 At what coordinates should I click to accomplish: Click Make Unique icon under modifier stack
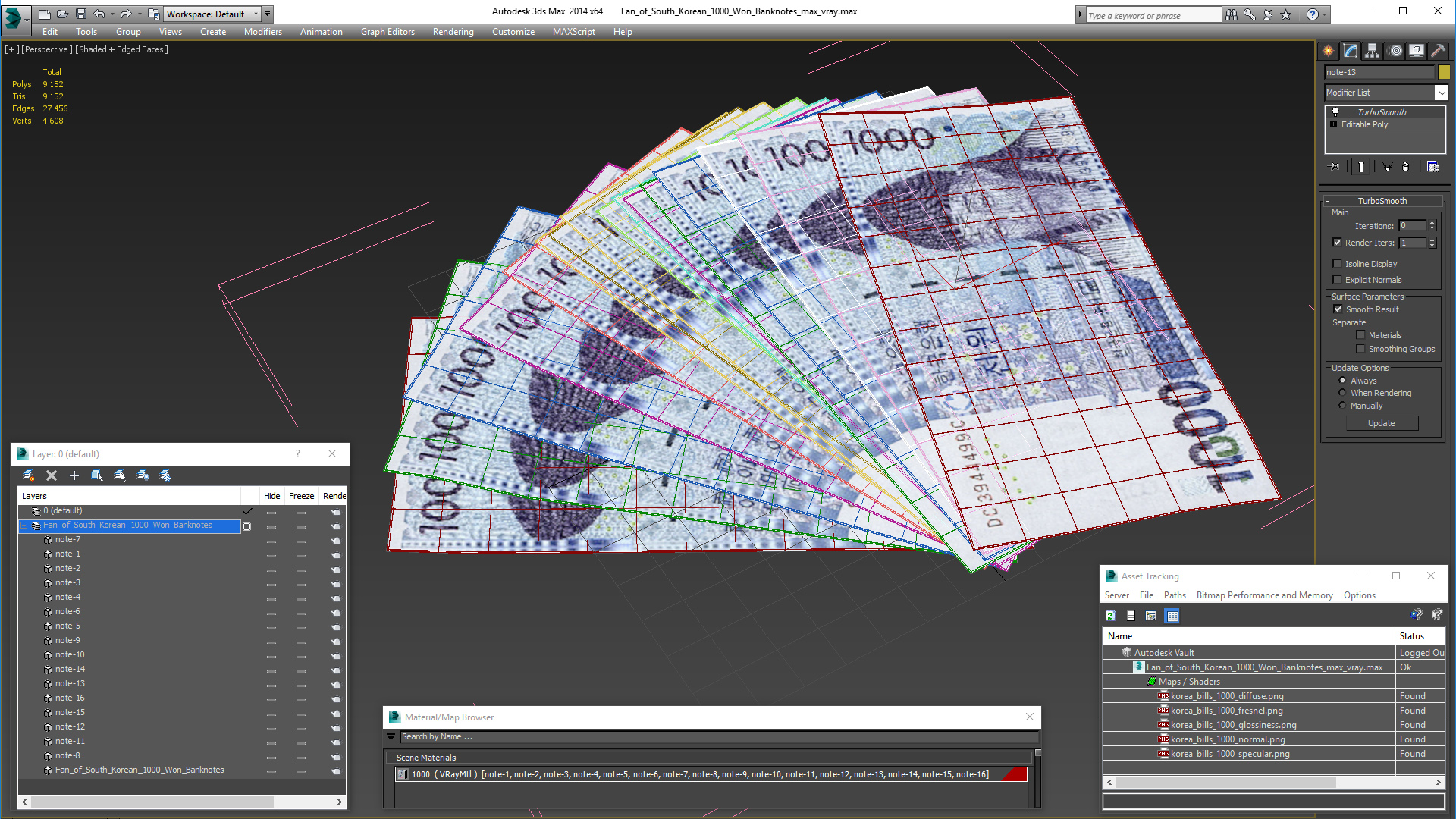click(1387, 167)
